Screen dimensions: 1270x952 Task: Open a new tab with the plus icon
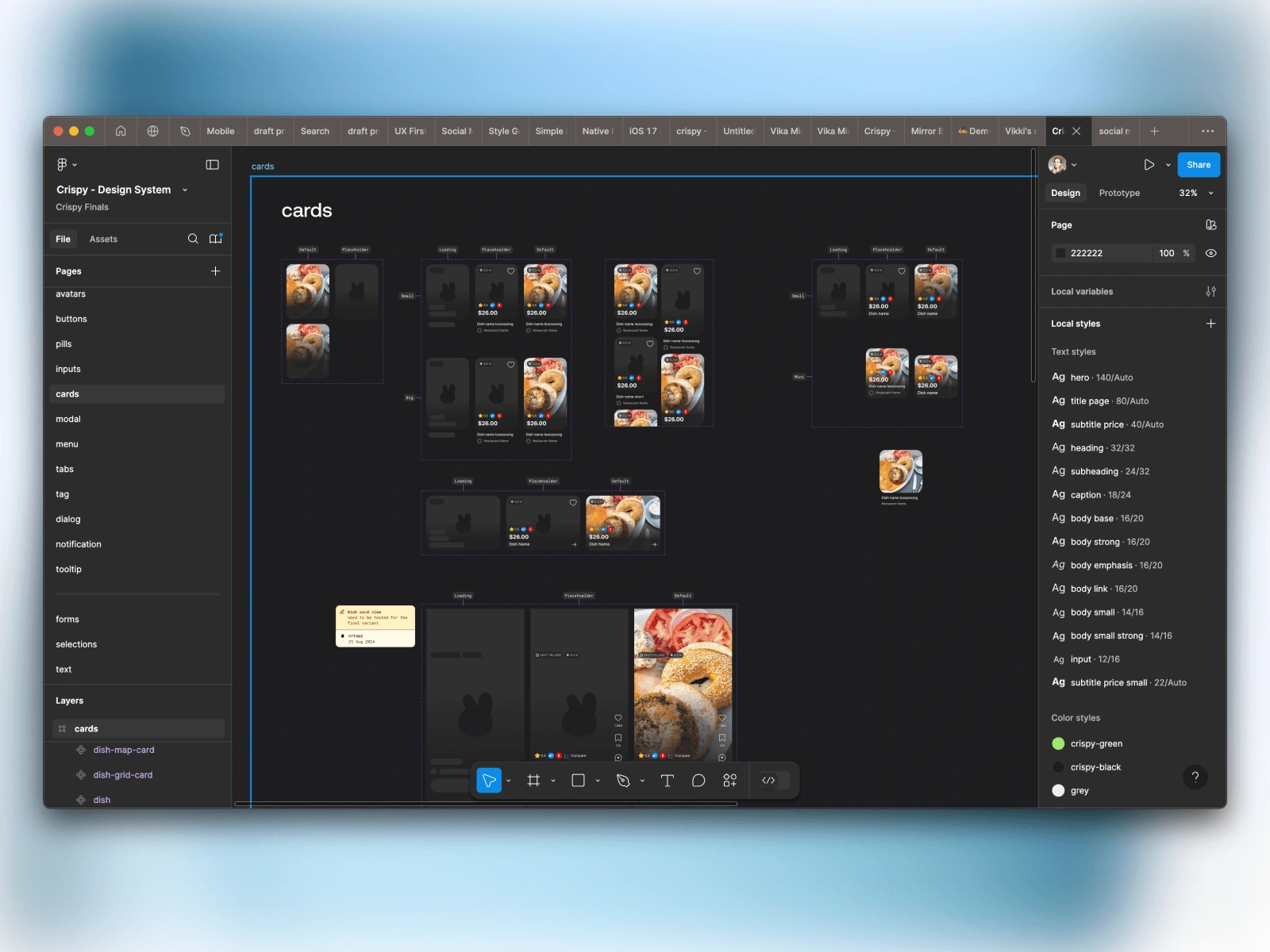[x=1155, y=131]
